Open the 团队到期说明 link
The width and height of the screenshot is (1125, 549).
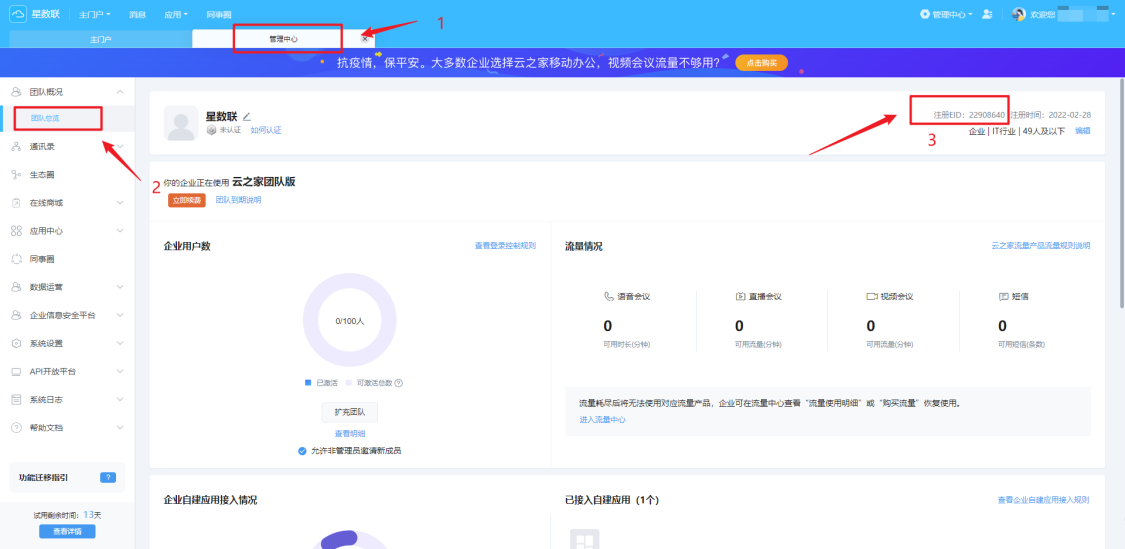click(238, 200)
